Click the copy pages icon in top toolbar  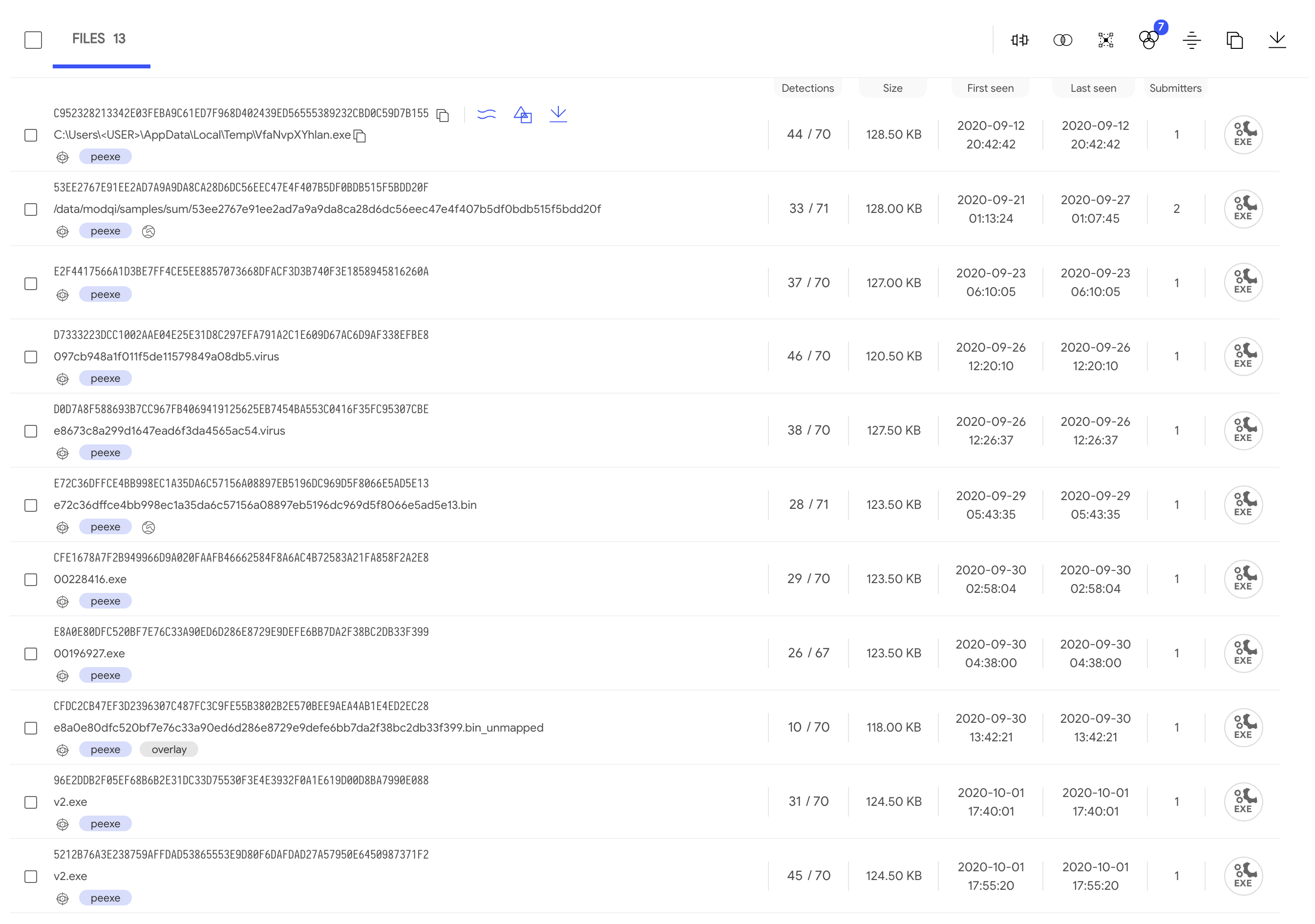1235,40
